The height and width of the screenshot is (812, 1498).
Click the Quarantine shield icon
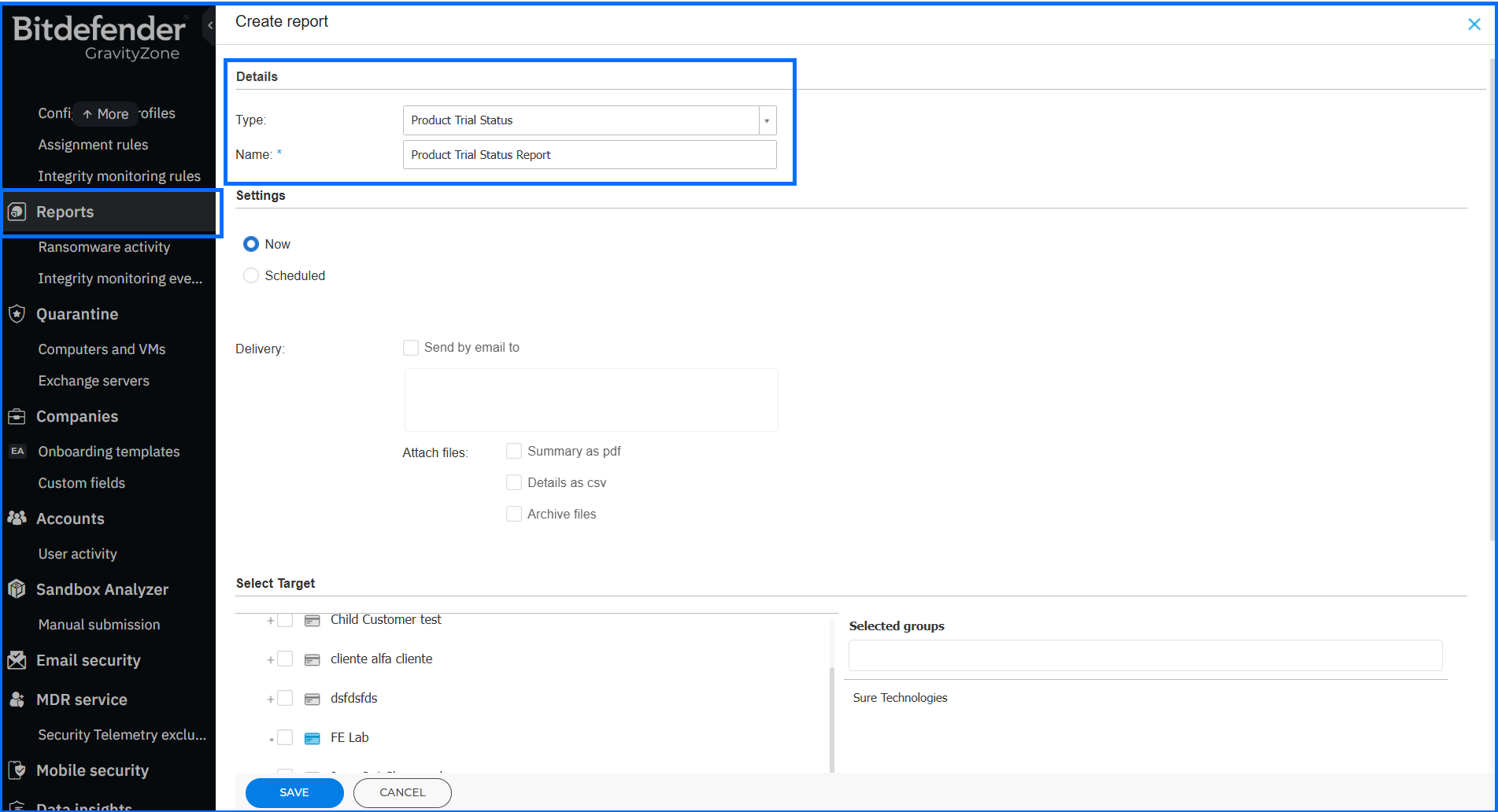(17, 314)
